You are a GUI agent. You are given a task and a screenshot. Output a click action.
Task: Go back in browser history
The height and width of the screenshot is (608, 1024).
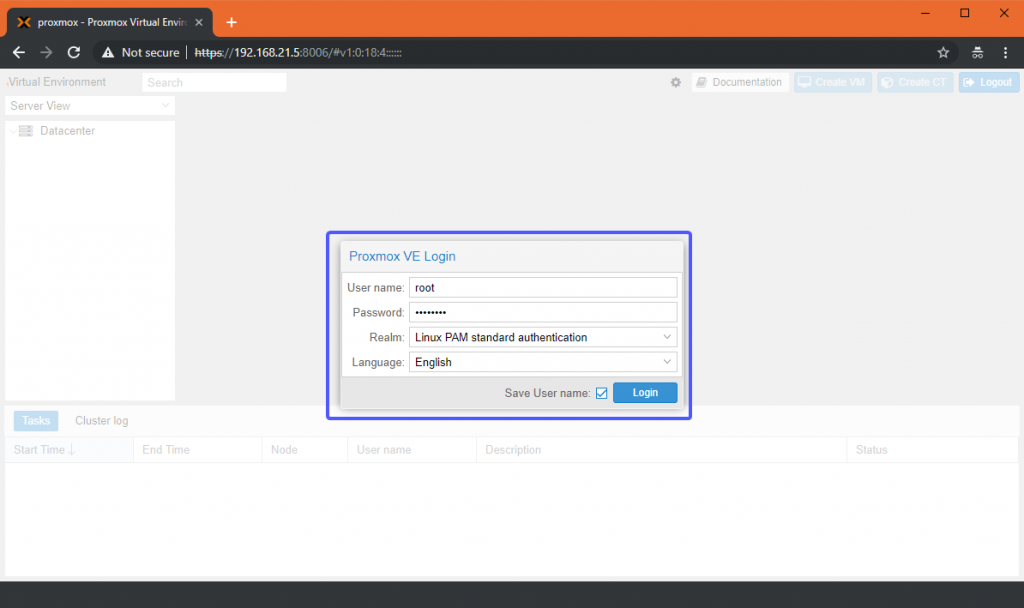click(19, 52)
